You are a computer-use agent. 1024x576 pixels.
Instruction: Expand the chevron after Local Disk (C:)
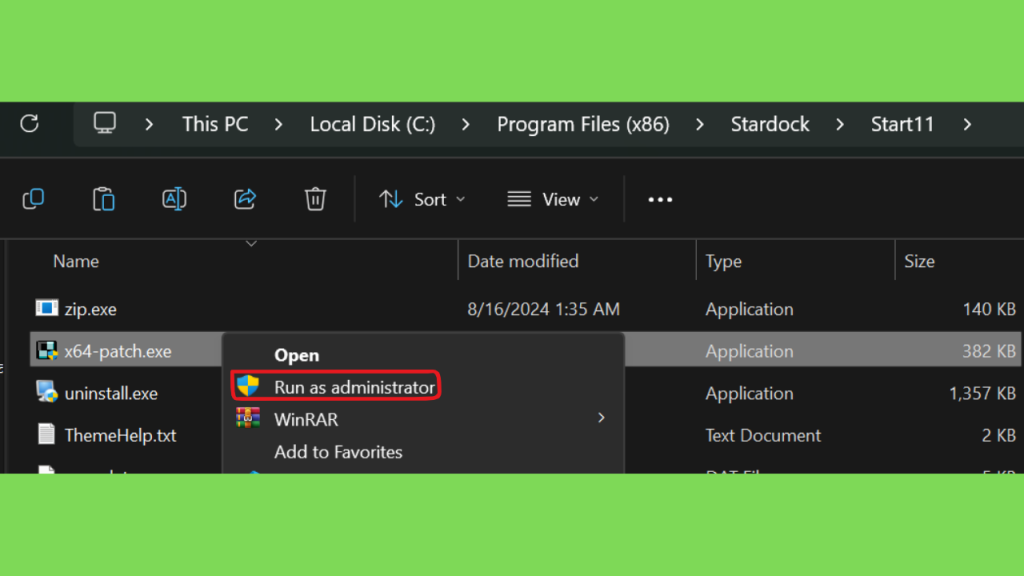coord(466,124)
